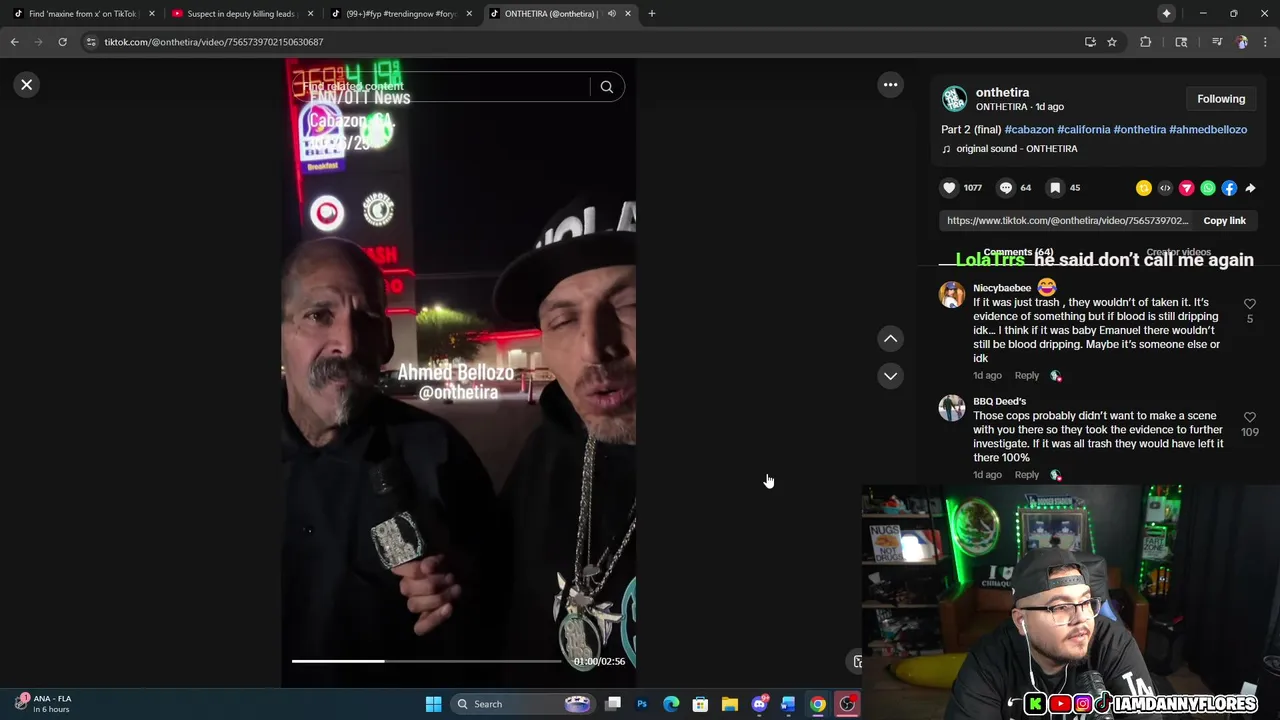Image resolution: width=1280 pixels, height=720 pixels.
Task: Go to next video with down chevron
Action: [x=890, y=376]
